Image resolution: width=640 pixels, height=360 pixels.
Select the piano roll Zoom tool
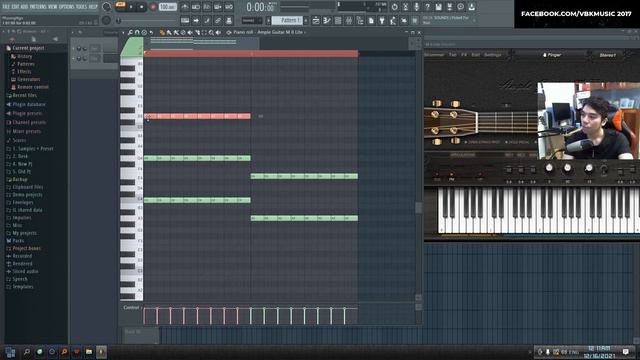[x=211, y=32]
